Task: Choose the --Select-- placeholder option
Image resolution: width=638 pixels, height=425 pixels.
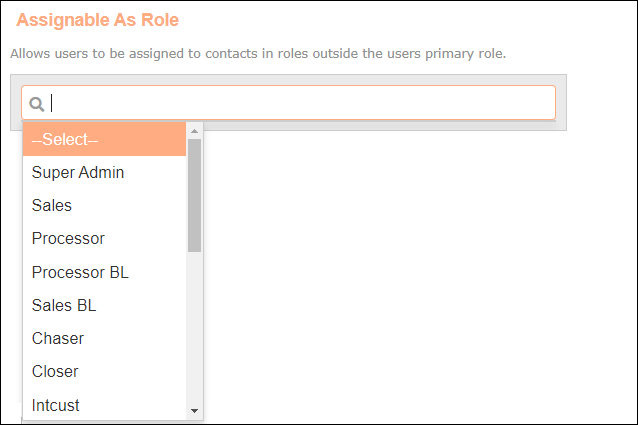Action: [105, 139]
